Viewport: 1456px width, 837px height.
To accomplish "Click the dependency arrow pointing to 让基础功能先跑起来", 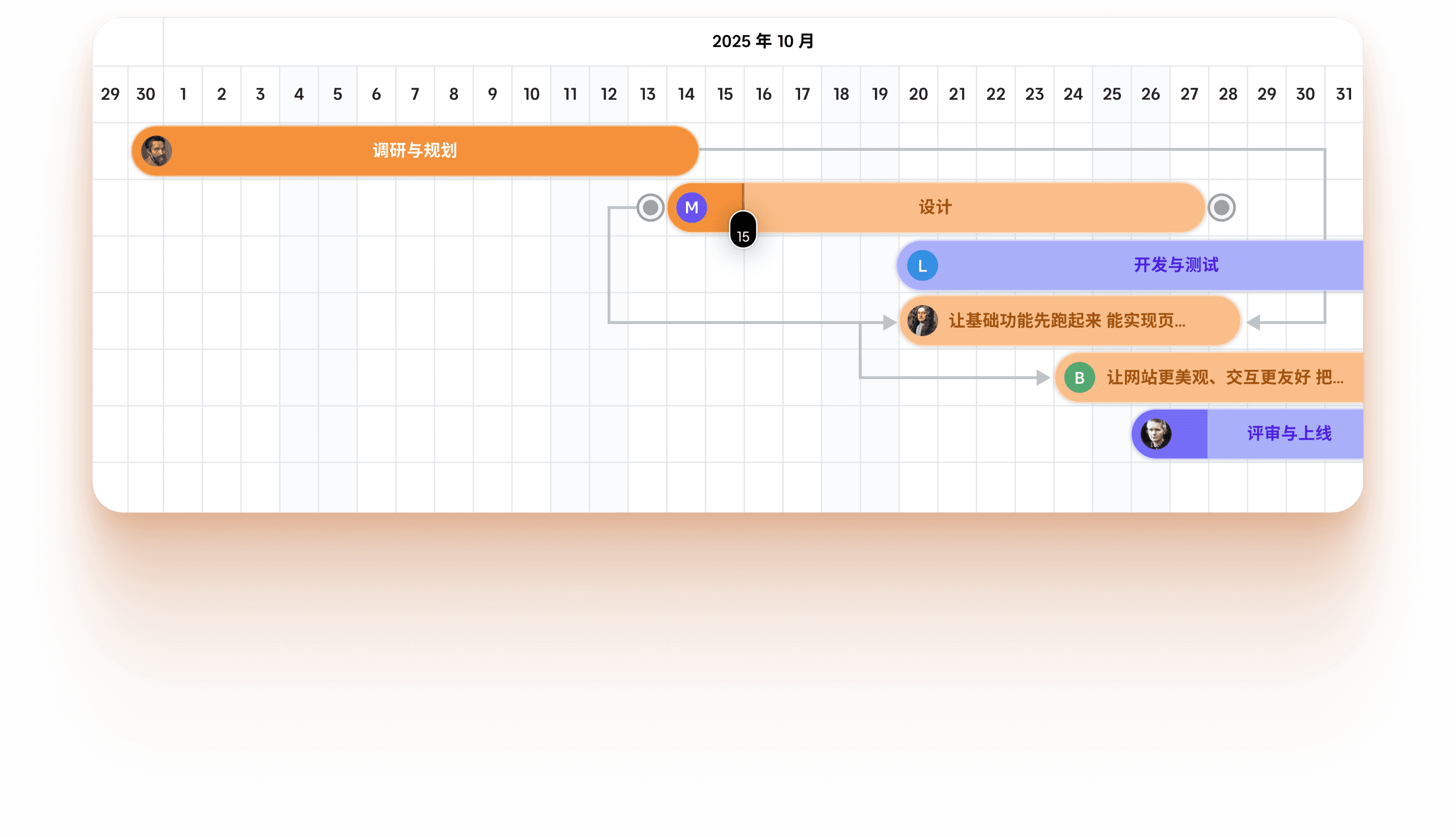I will 888,321.
